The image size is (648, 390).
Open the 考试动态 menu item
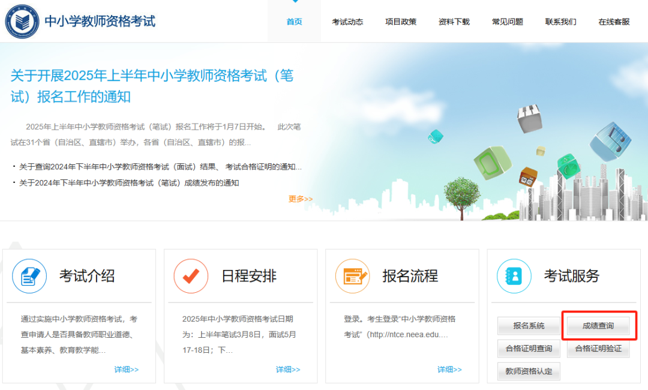[x=348, y=22]
